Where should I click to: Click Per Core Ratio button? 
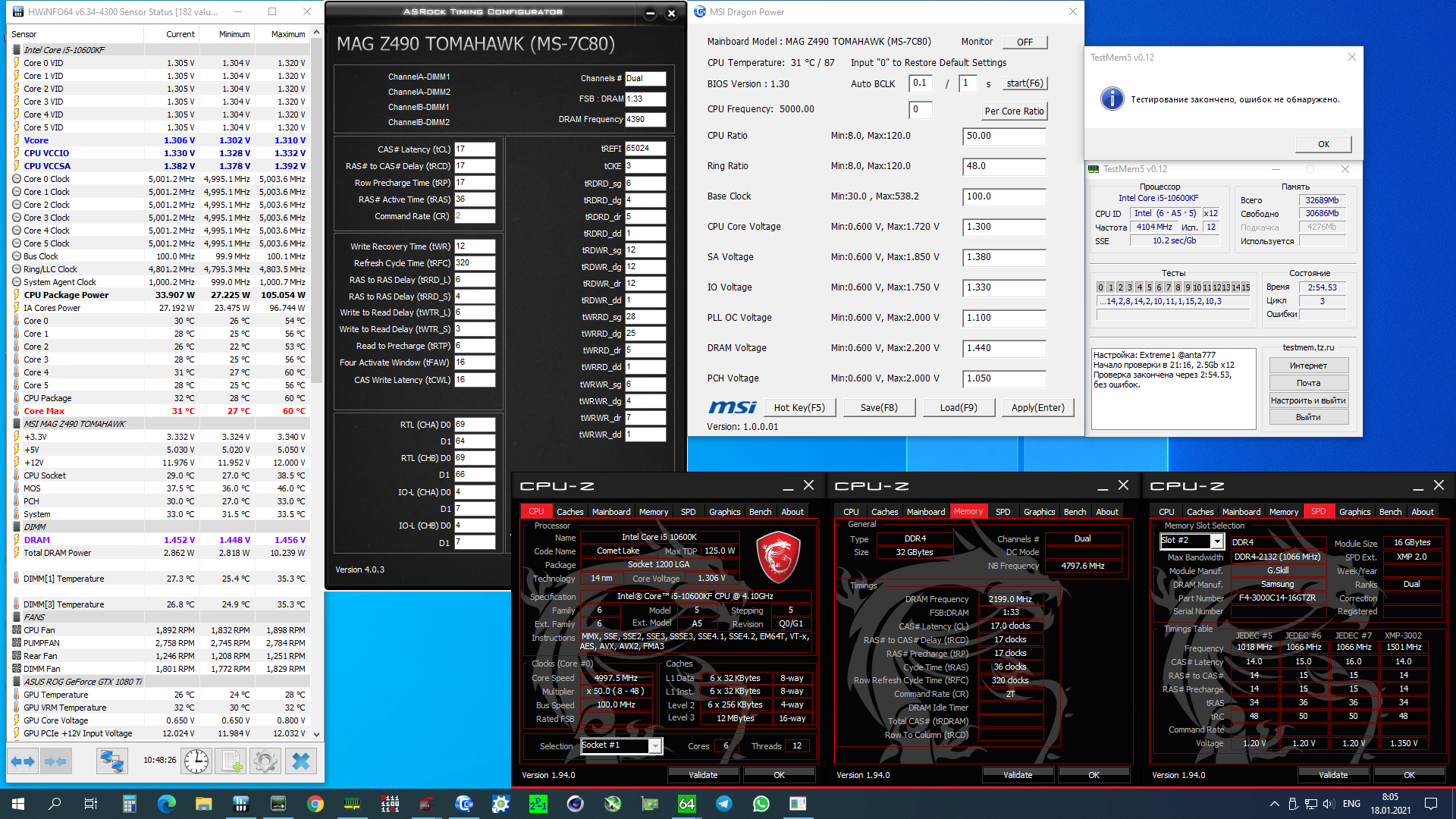(1014, 111)
